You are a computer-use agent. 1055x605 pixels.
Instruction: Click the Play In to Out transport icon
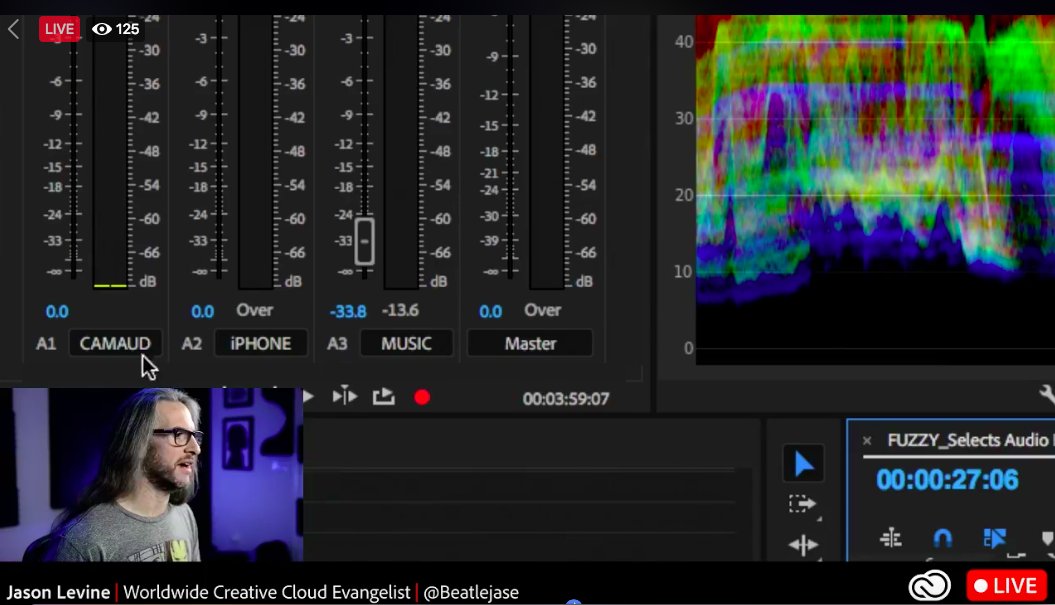click(346, 396)
